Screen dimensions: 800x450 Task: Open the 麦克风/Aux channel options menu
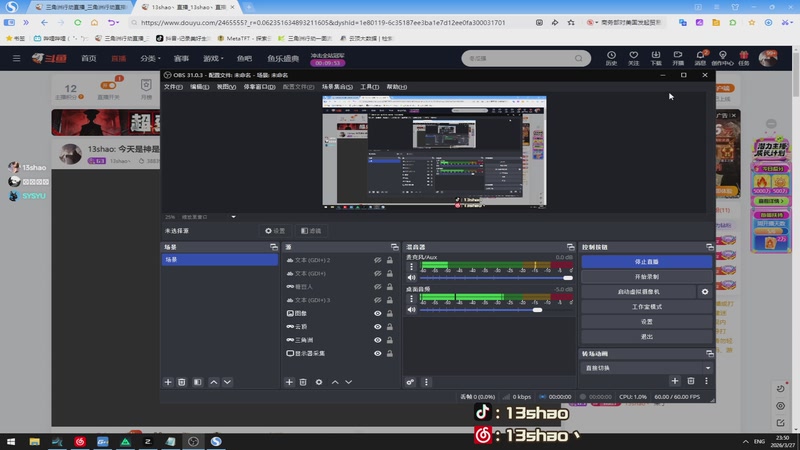(x=412, y=267)
